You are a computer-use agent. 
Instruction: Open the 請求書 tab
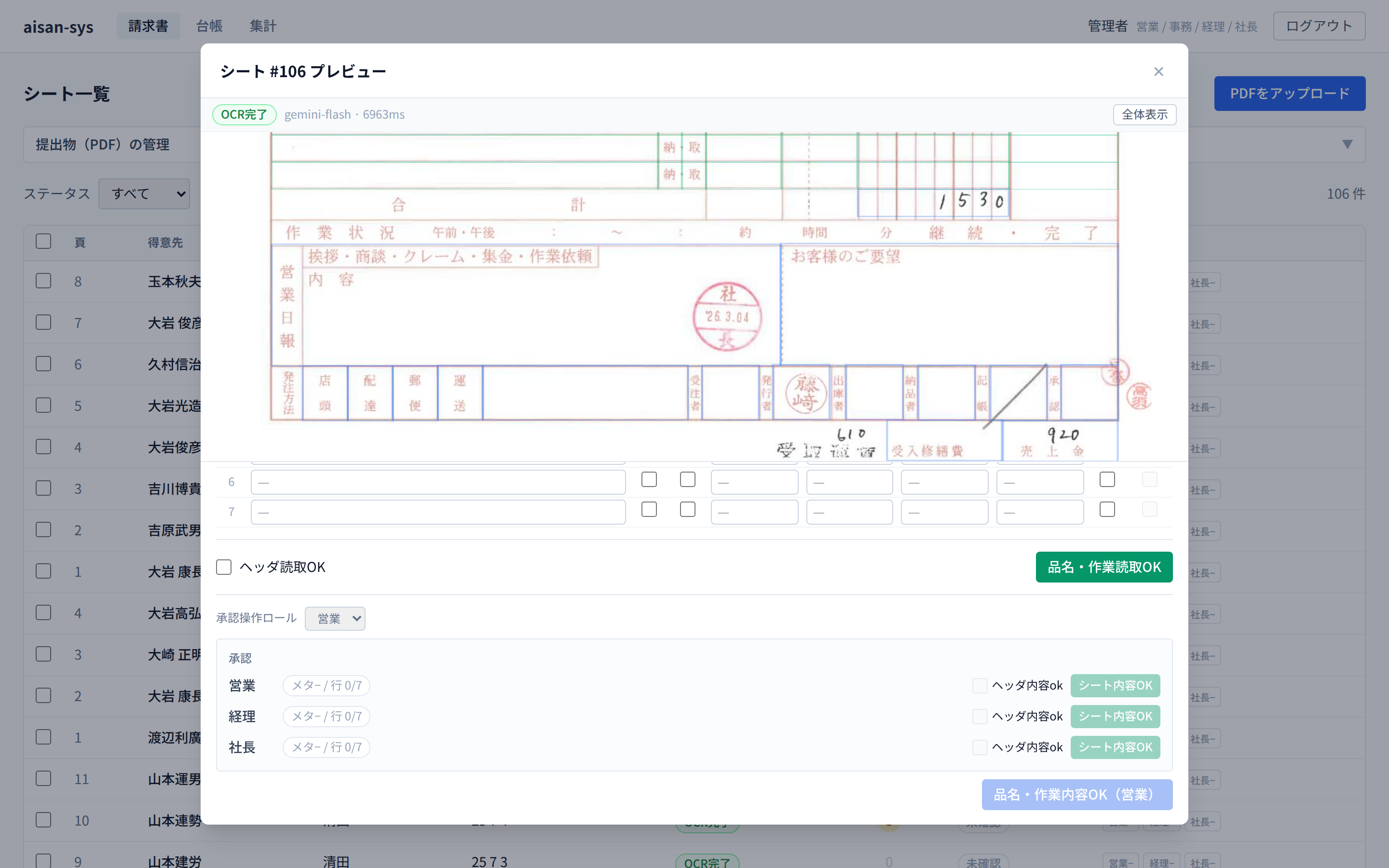tap(148, 26)
